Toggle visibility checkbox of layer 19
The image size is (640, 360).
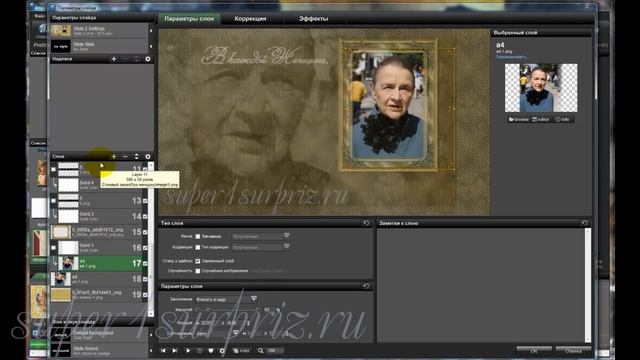click(145, 295)
